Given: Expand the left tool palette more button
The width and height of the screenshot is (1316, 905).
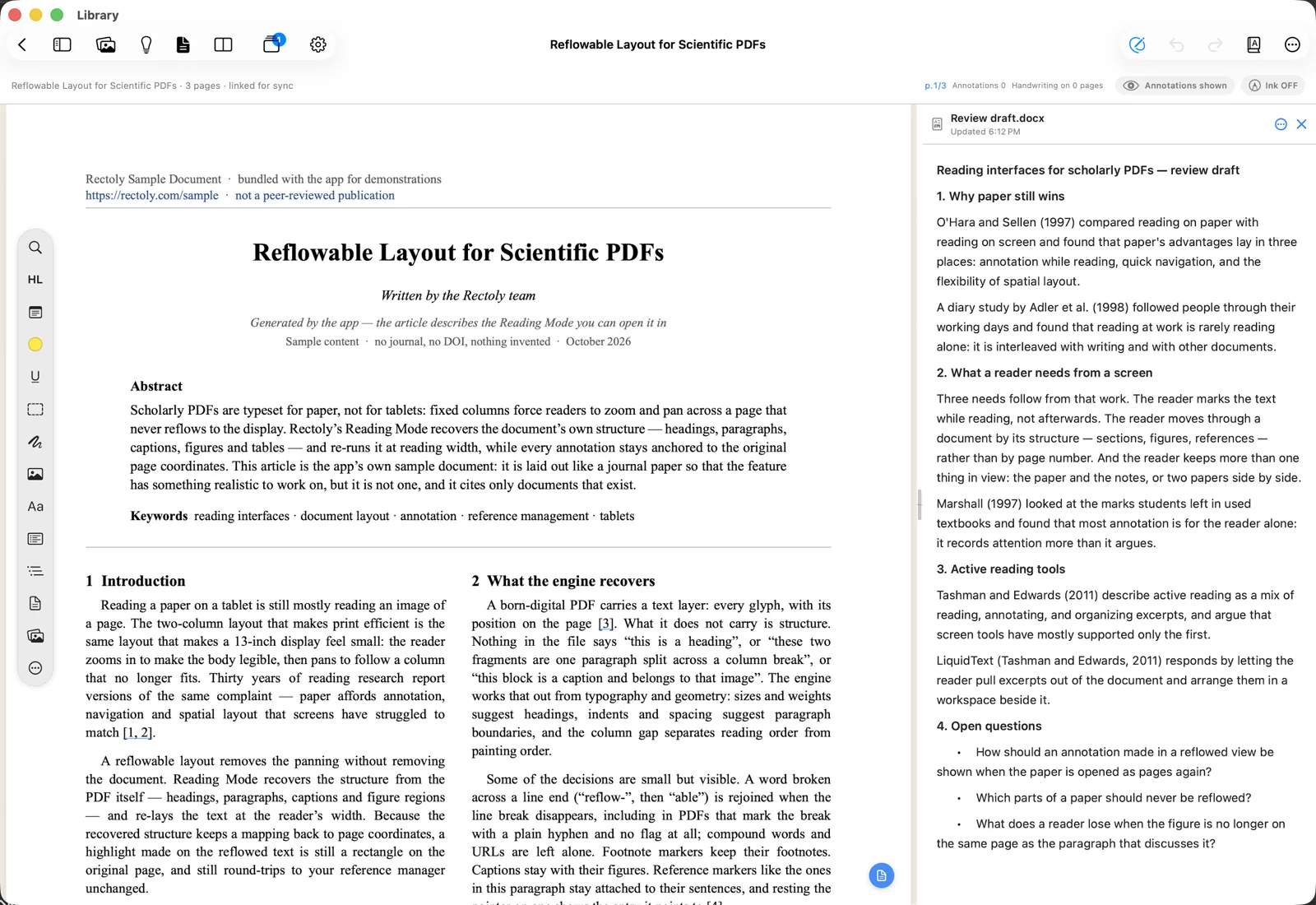Looking at the screenshot, I should pyautogui.click(x=35, y=668).
